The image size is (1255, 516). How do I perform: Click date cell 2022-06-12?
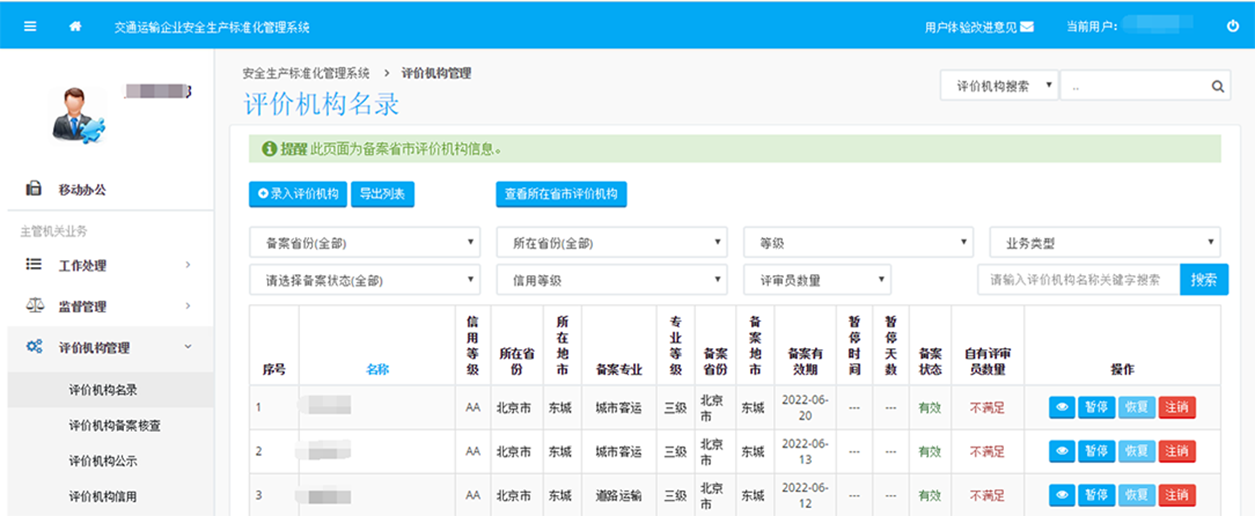click(x=804, y=495)
